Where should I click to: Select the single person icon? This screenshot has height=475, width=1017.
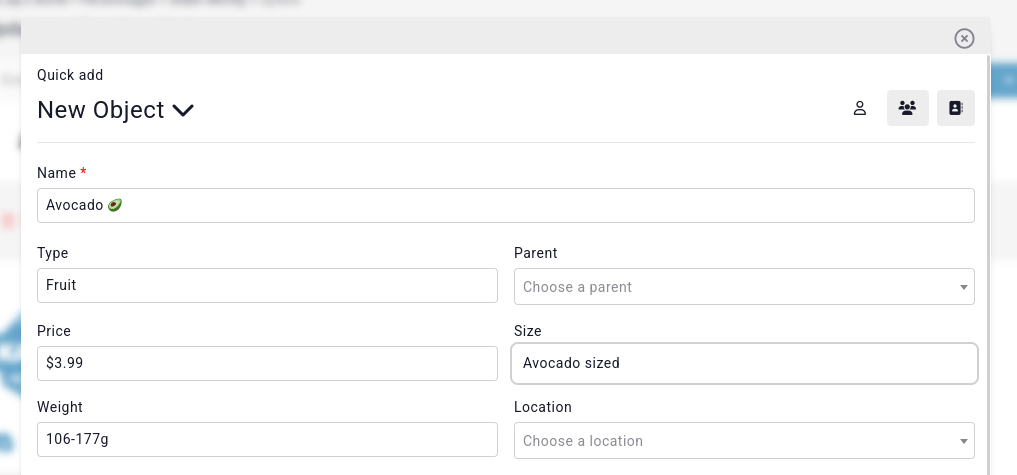click(x=859, y=109)
